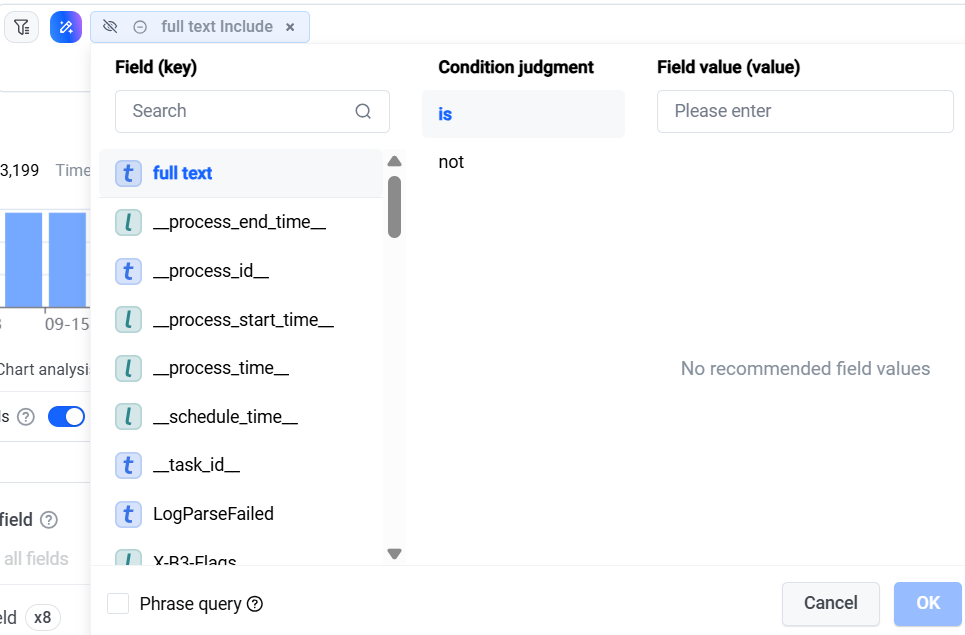
Task: Click the text type icon beside full text
Action: pyautogui.click(x=129, y=174)
